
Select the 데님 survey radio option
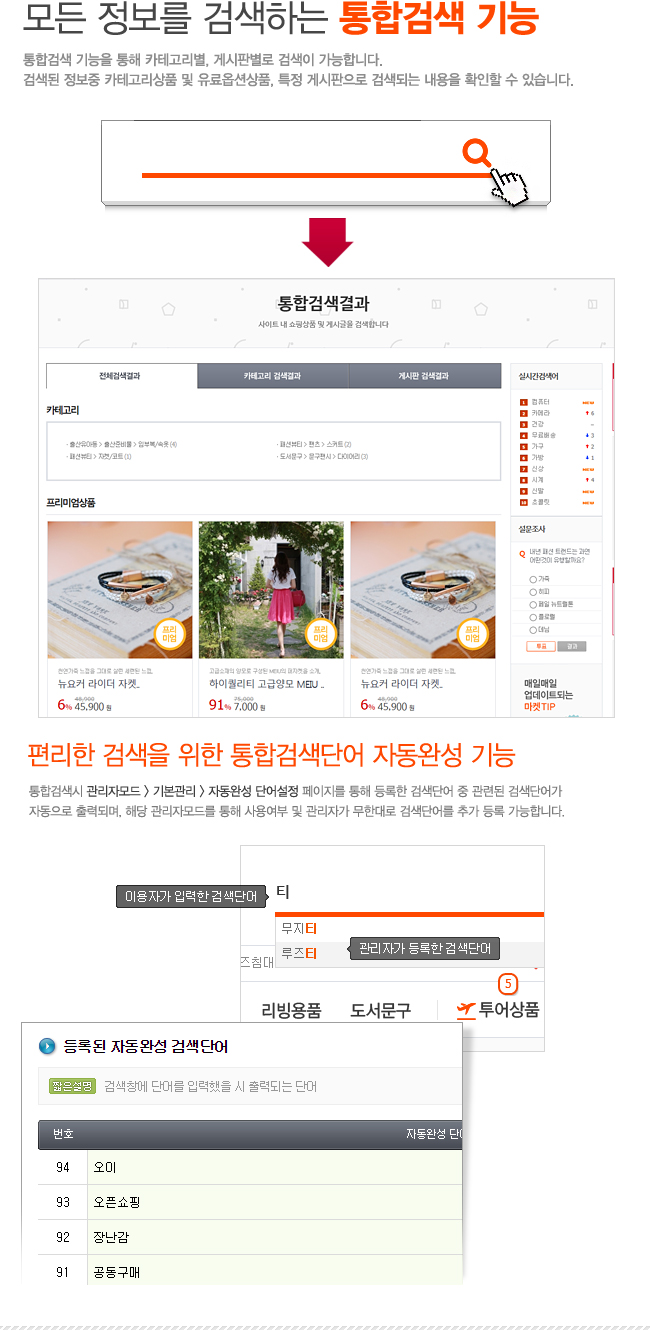[532, 631]
